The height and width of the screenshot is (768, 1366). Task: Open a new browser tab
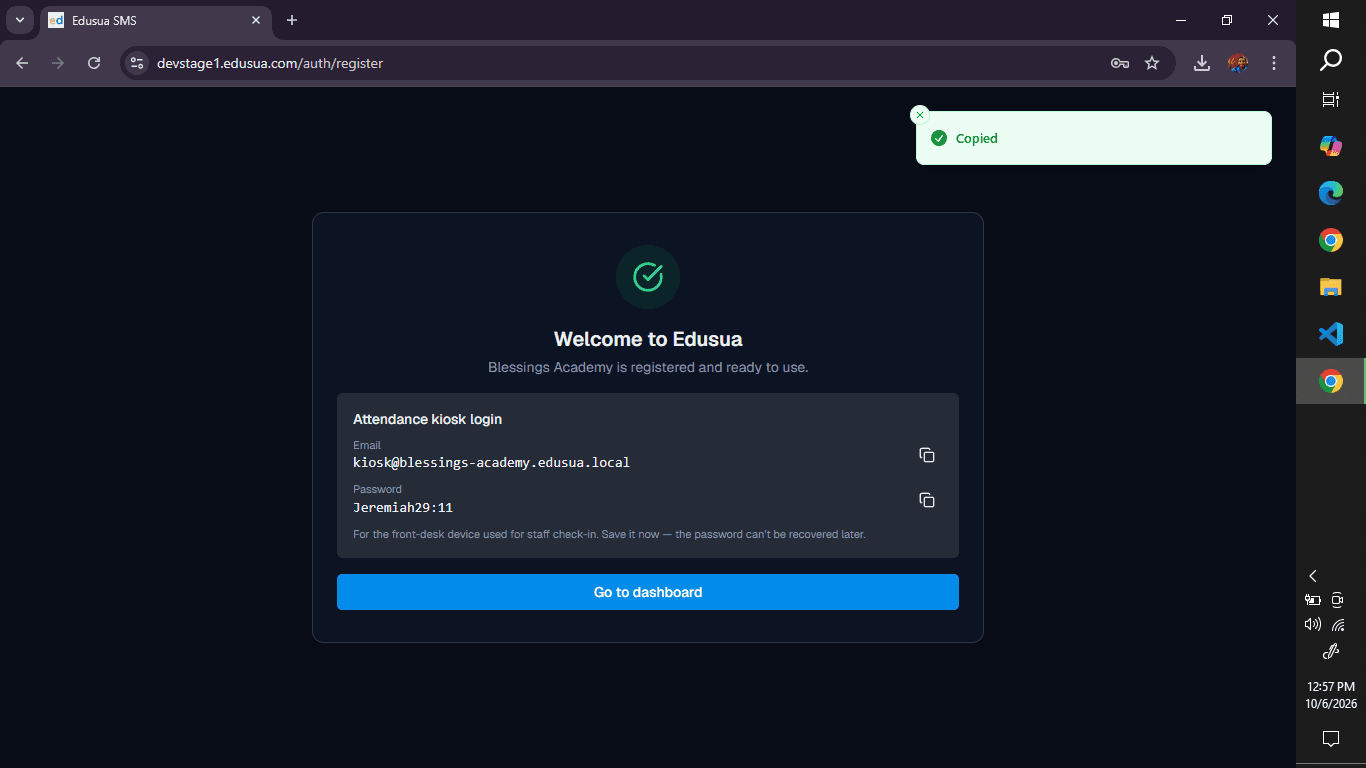(x=292, y=20)
